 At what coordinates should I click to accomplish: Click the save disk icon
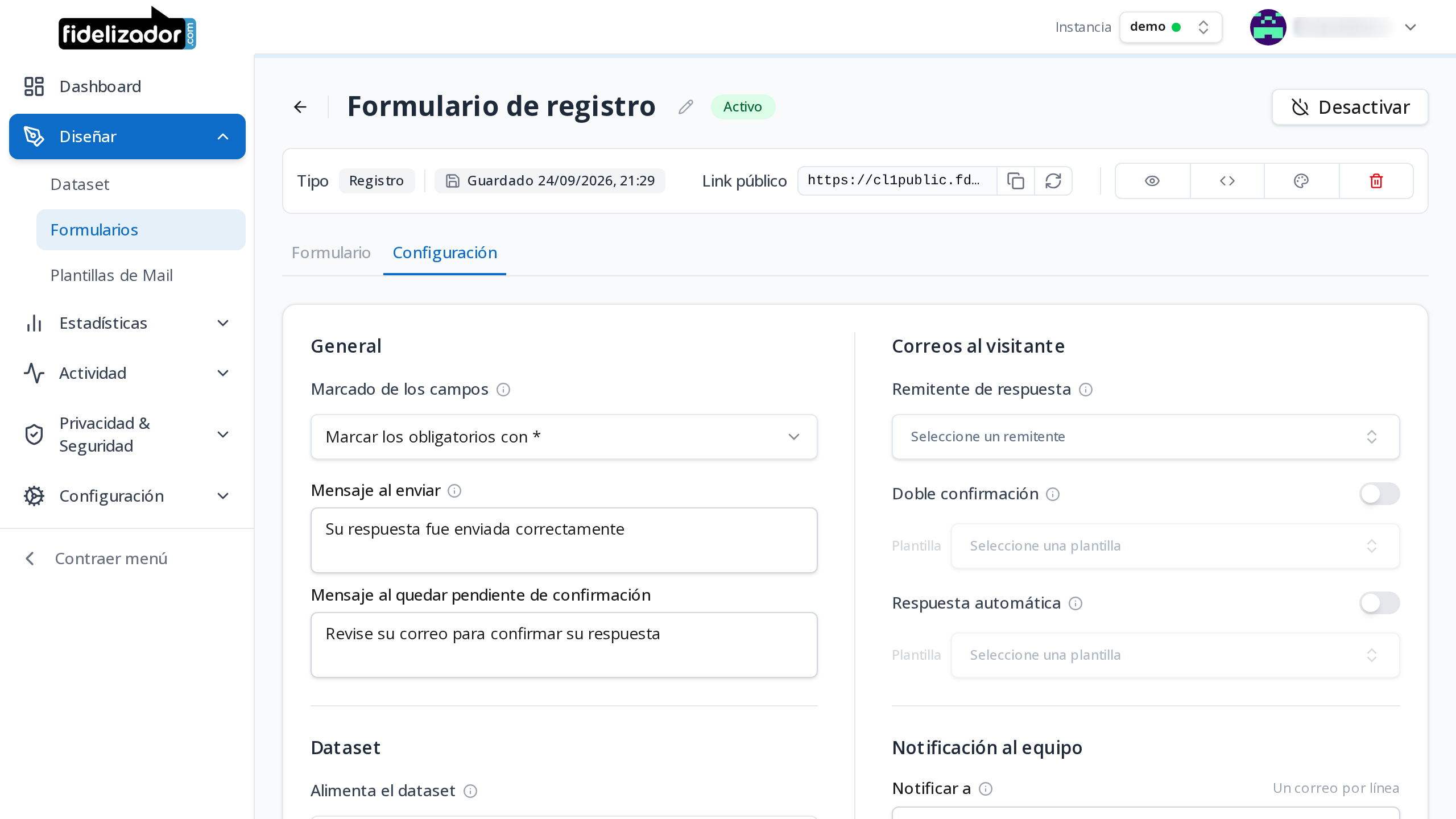click(x=452, y=181)
